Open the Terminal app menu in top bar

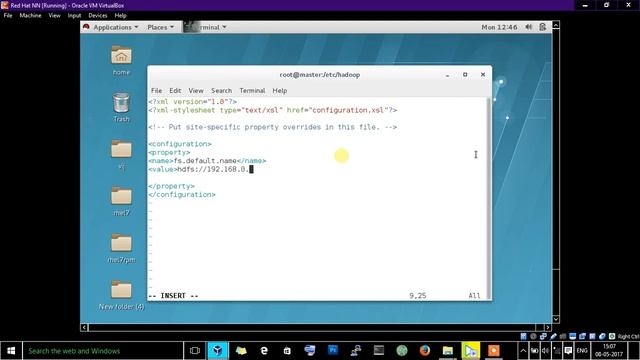tap(206, 27)
